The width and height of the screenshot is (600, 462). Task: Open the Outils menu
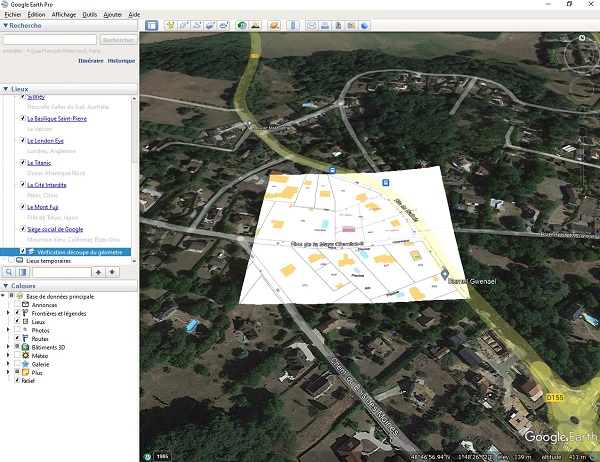click(x=90, y=16)
